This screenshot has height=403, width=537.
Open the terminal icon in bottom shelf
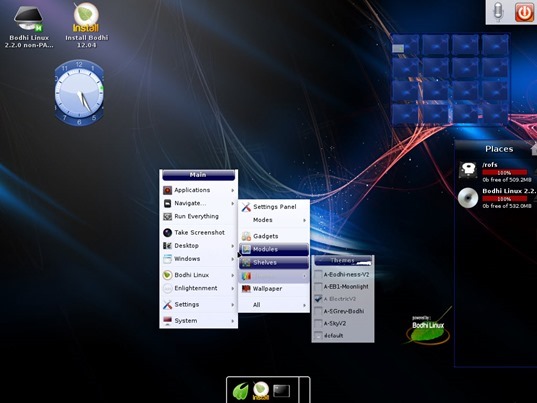click(x=282, y=391)
